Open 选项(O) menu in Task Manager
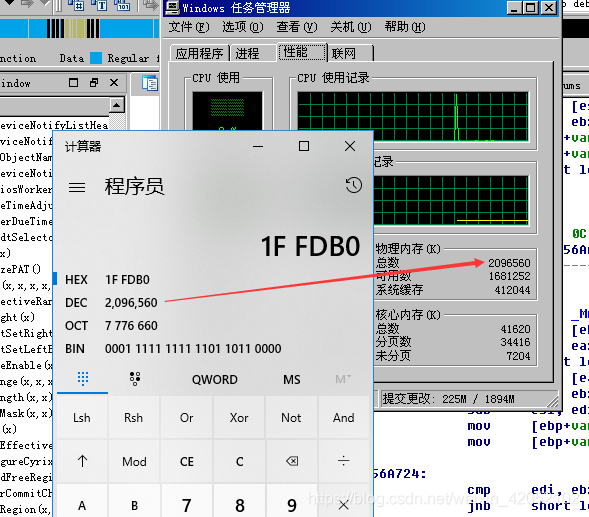This screenshot has width=589, height=517. [x=243, y=27]
